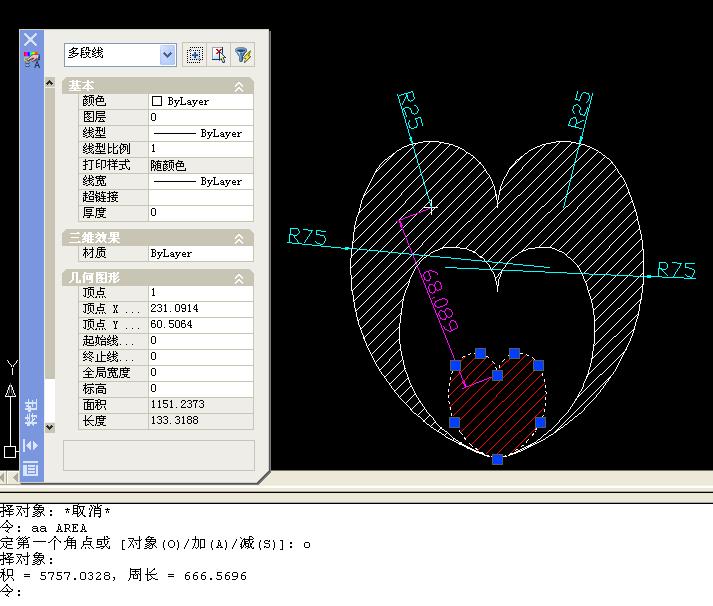Viewport: 713px width, 606px height.
Task: Open the palette properties menu icon
Action: (x=30, y=468)
